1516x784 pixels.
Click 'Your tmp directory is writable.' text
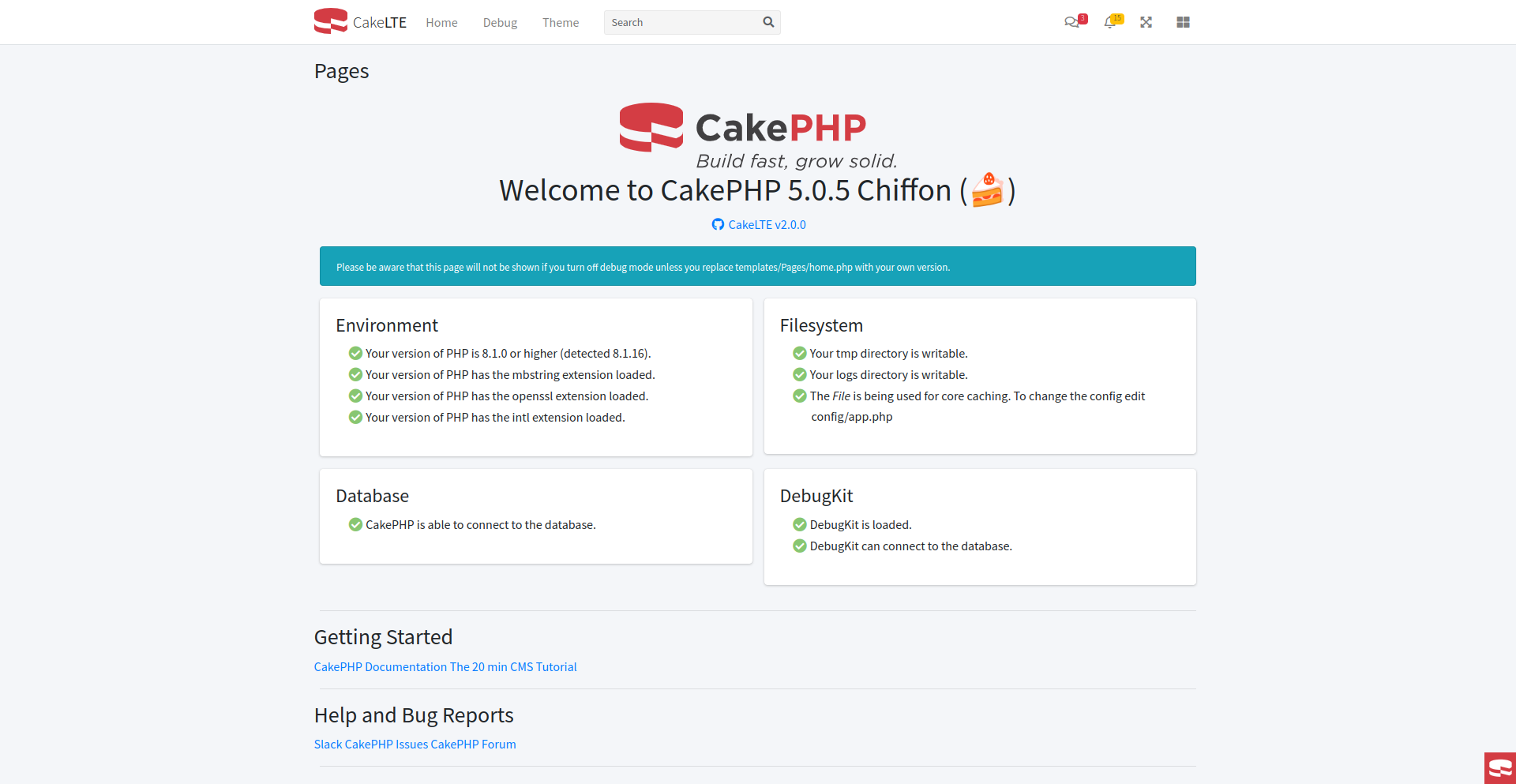click(x=889, y=353)
